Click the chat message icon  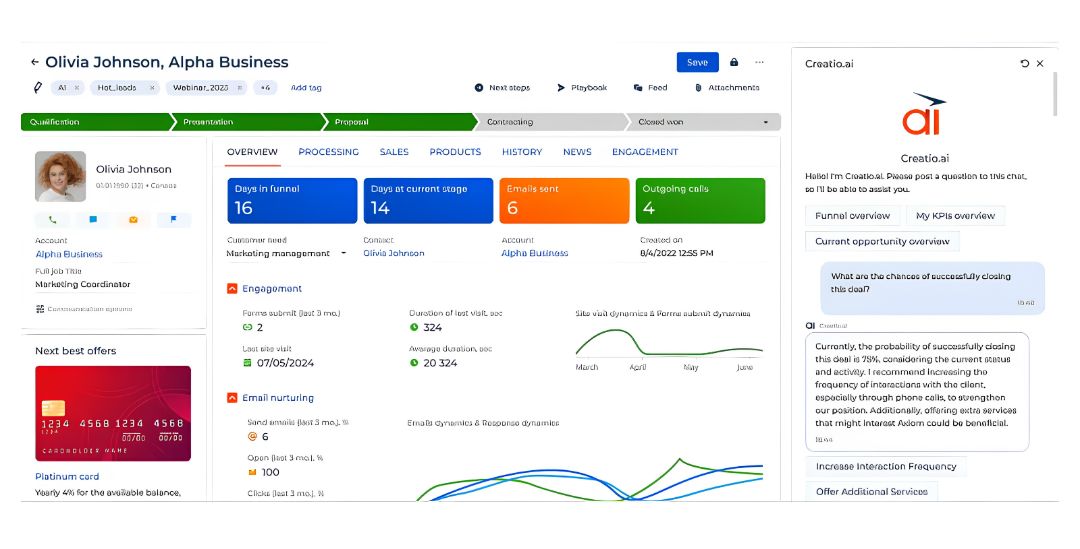[x=93, y=220]
